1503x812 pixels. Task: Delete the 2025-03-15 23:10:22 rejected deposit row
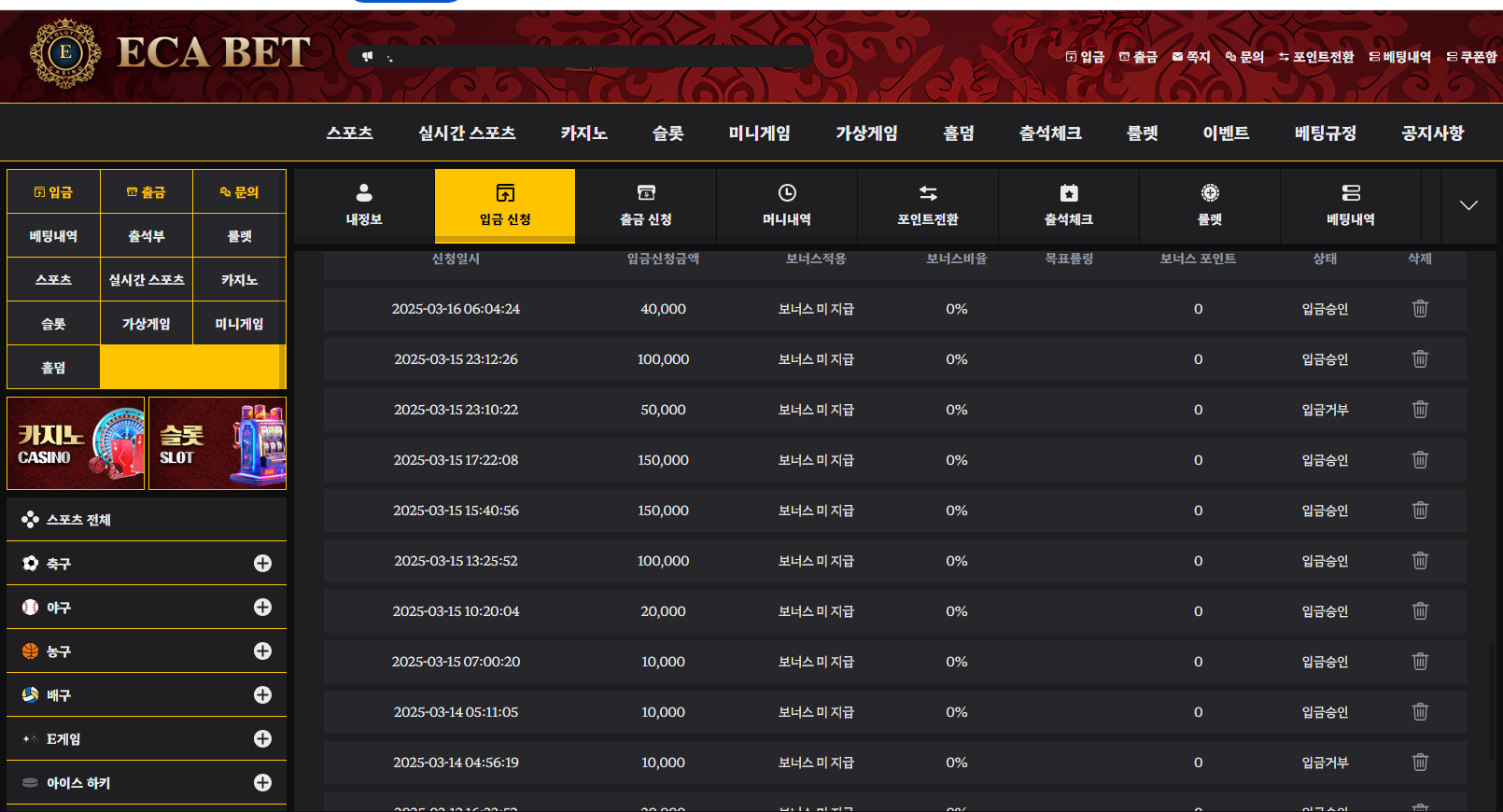click(1420, 410)
